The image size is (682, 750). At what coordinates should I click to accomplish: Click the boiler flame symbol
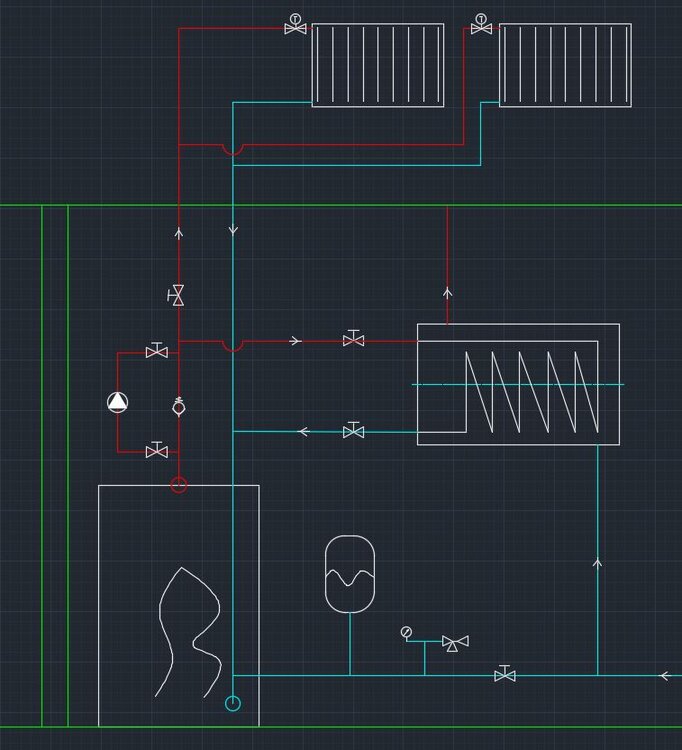click(x=188, y=632)
